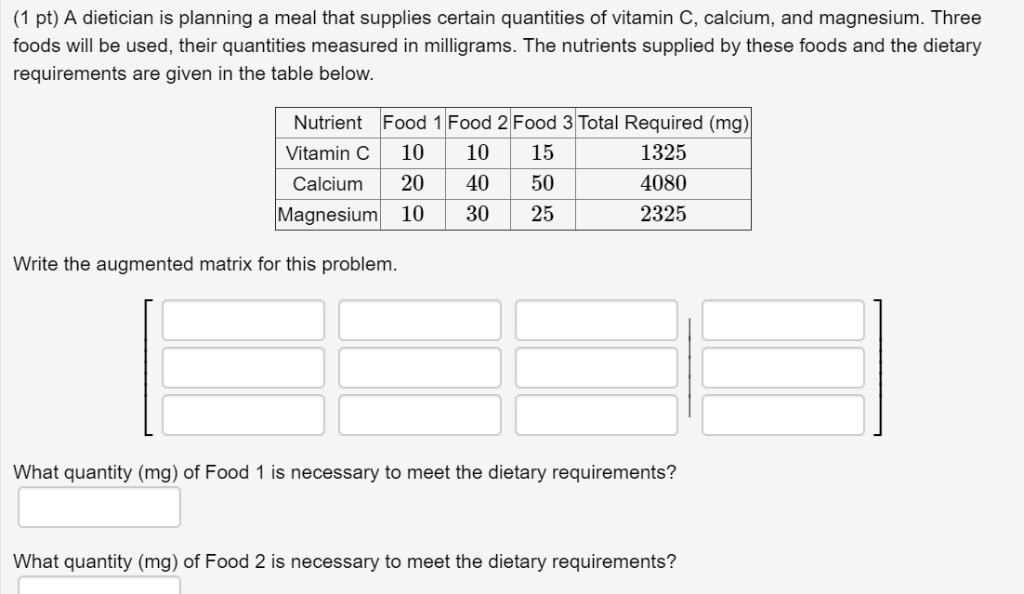Click the first-row Food 1 matrix entry box
The height and width of the screenshot is (594, 1024).
pyautogui.click(x=243, y=320)
